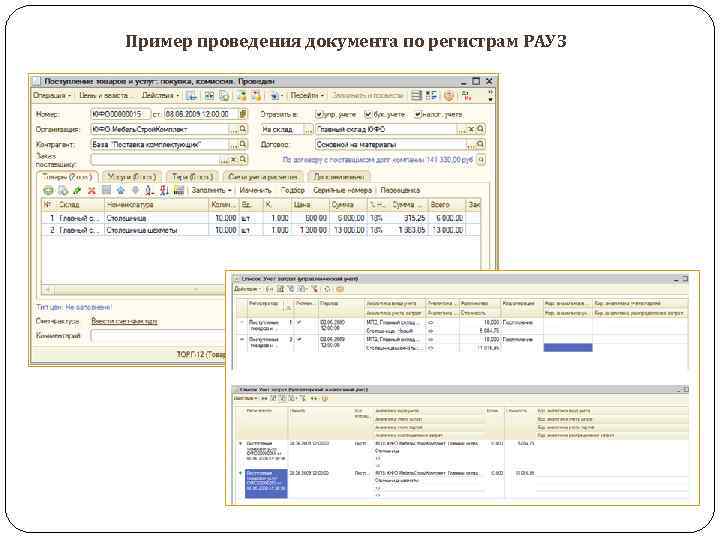Click the copy row icon
This screenshot has height=540, width=720.
point(63,191)
